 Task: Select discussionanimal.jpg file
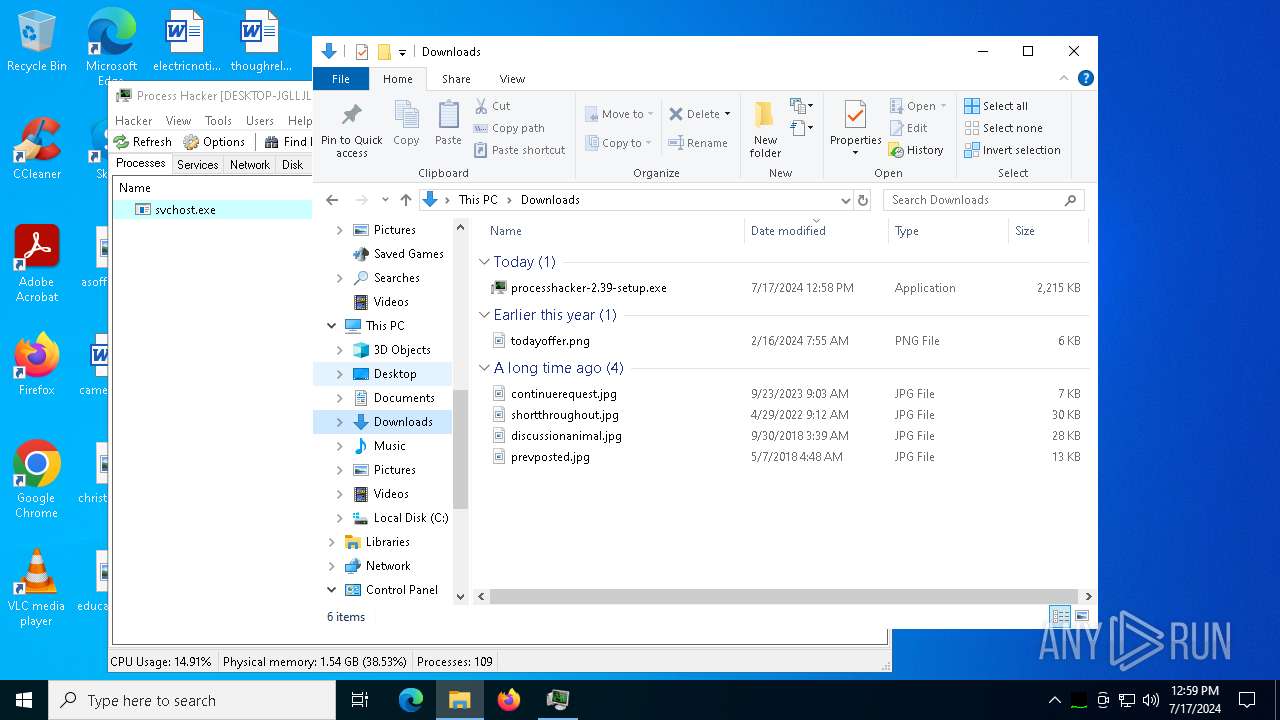(x=566, y=436)
